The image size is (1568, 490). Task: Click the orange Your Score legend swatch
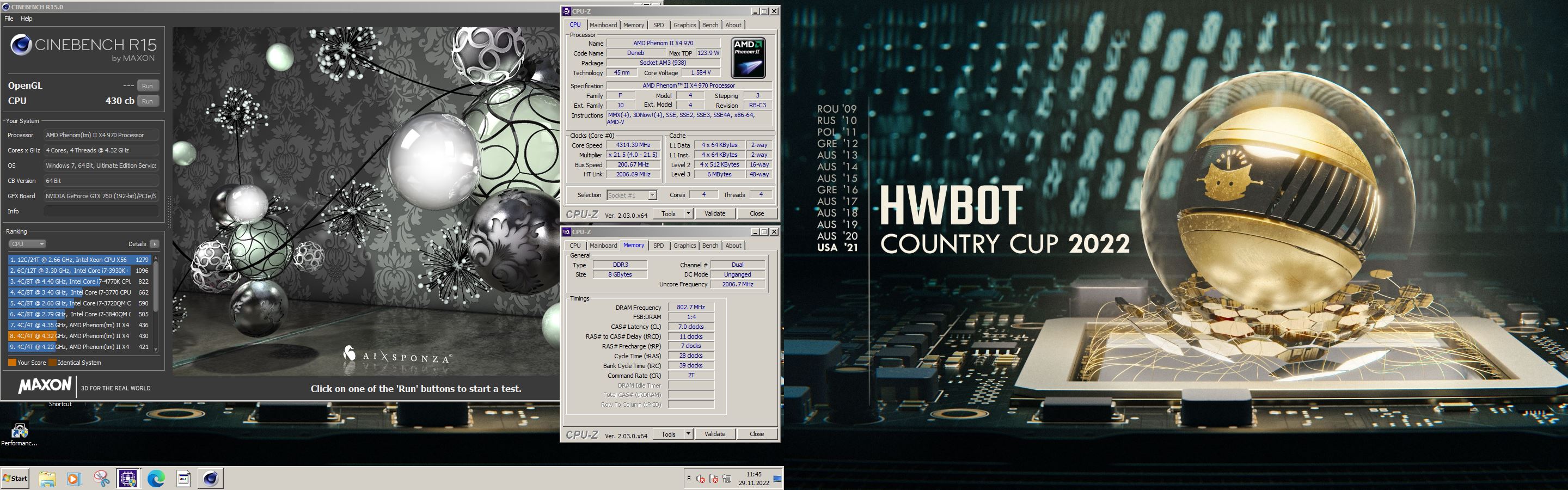pyautogui.click(x=12, y=363)
